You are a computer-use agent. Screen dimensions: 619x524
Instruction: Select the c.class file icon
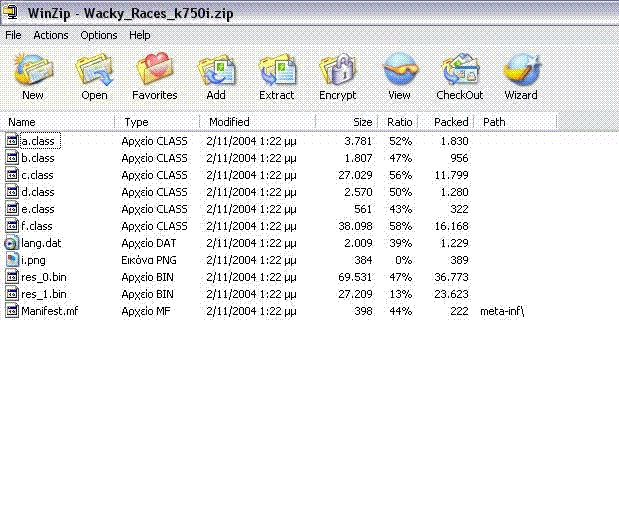tap(12, 175)
